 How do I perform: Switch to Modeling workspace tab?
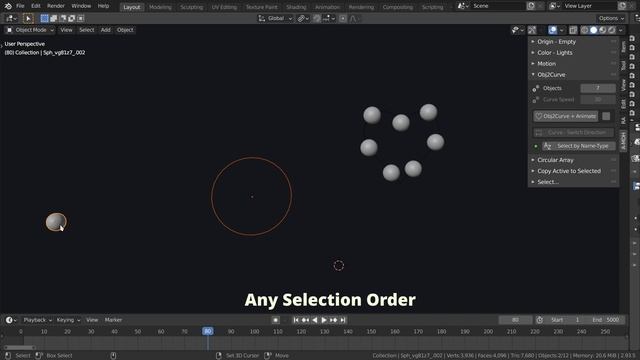(x=160, y=7)
